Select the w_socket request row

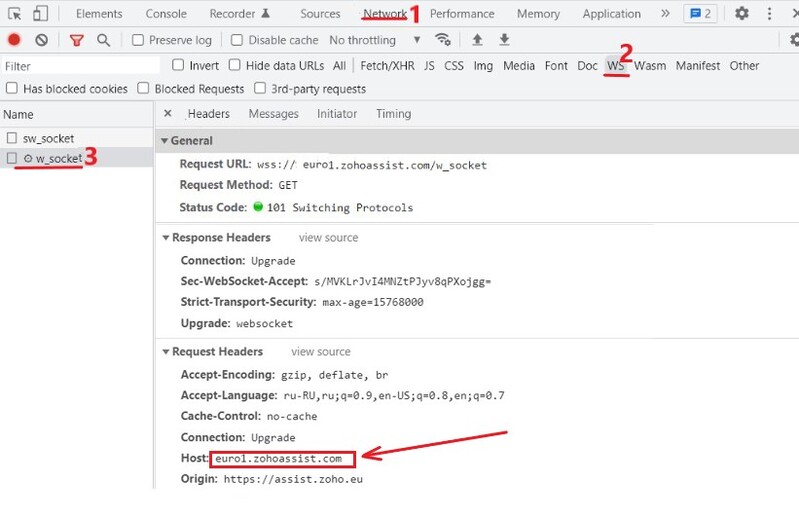76,158
